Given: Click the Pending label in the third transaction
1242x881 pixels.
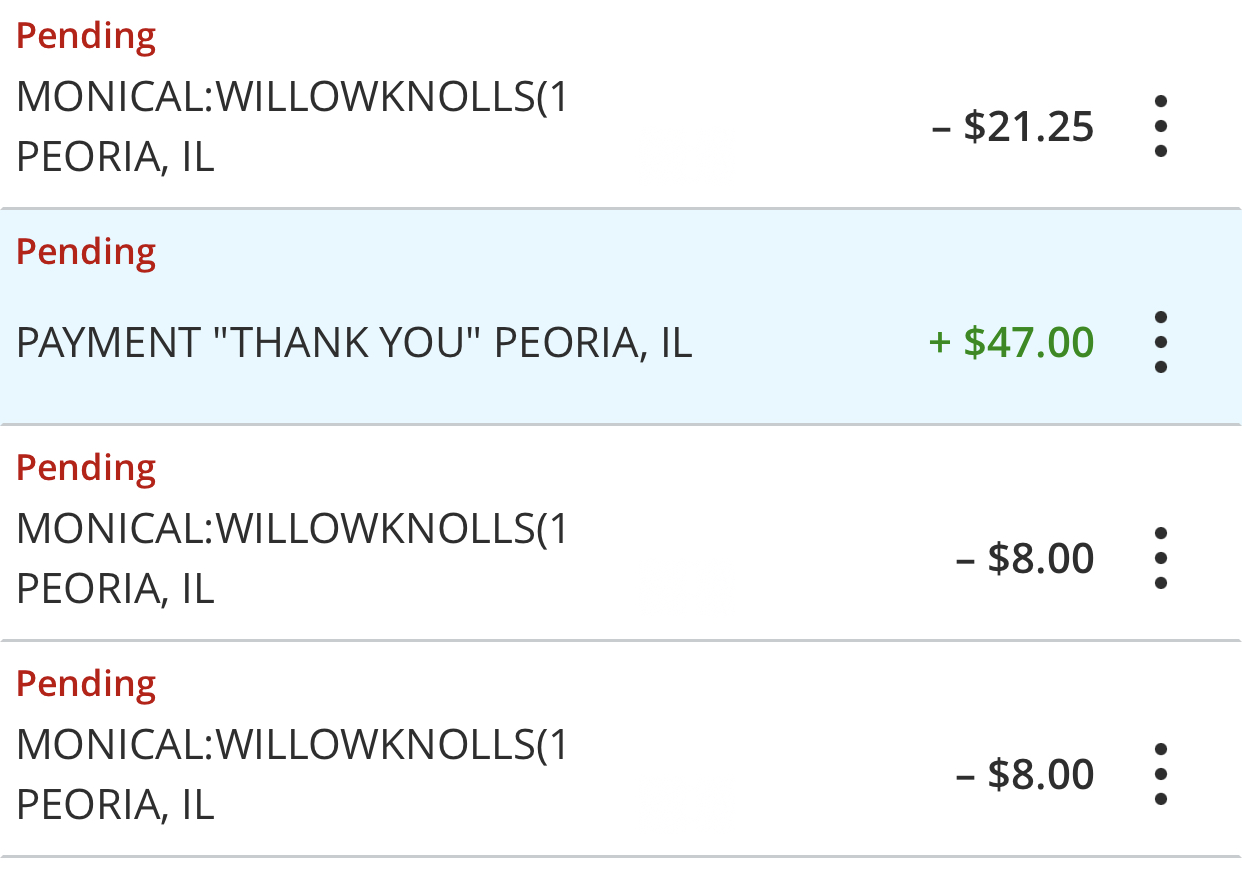Looking at the screenshot, I should [86, 468].
